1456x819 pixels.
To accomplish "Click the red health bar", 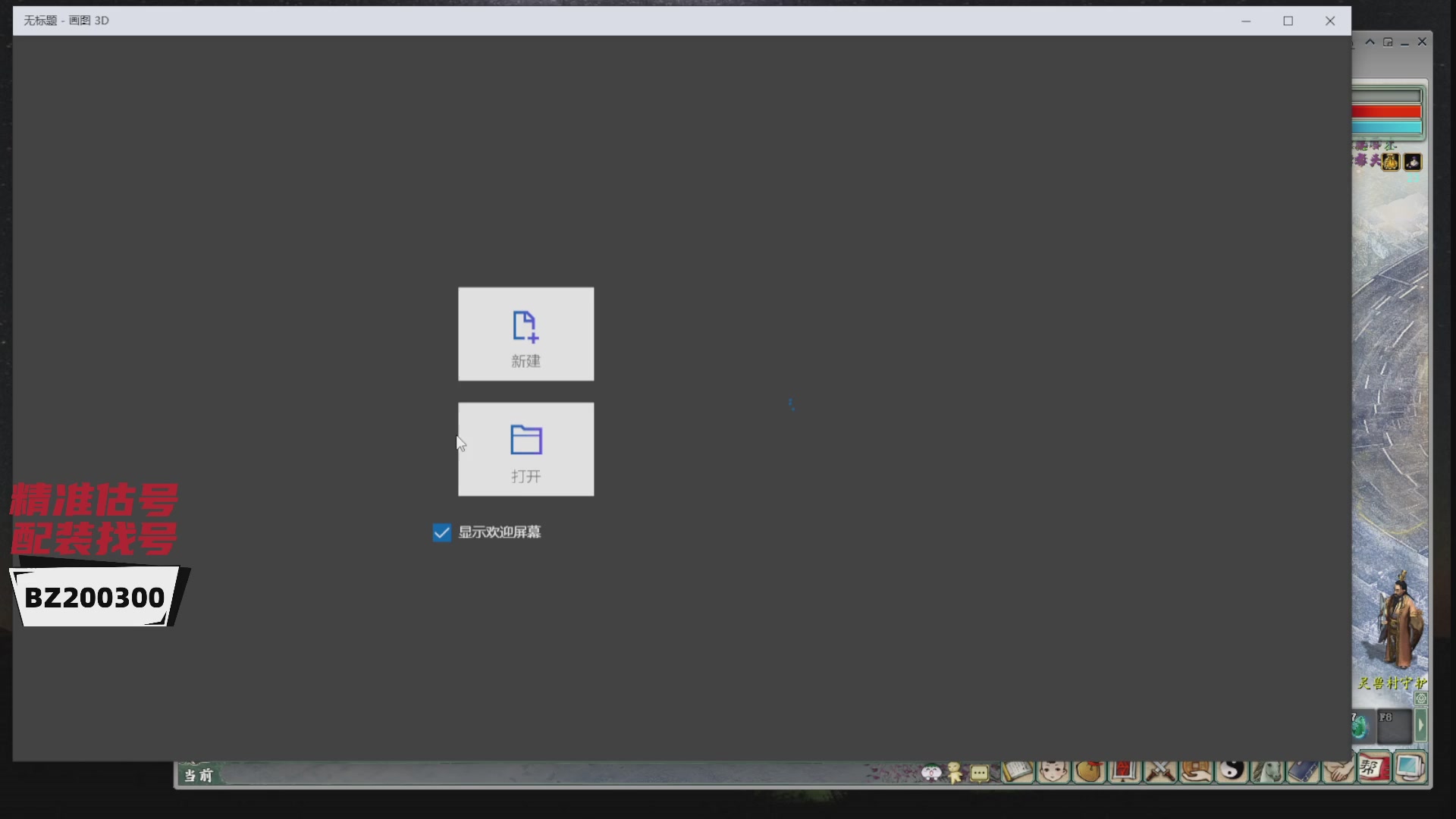I will click(1386, 112).
